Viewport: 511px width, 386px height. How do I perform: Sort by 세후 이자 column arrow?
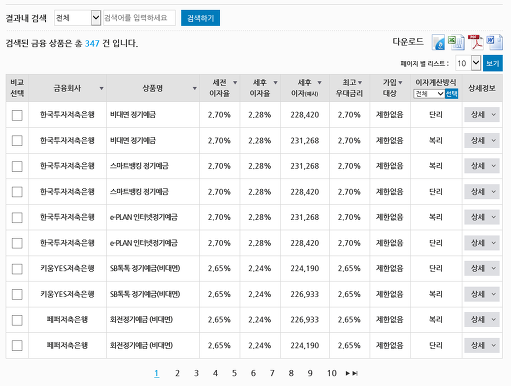click(319, 83)
